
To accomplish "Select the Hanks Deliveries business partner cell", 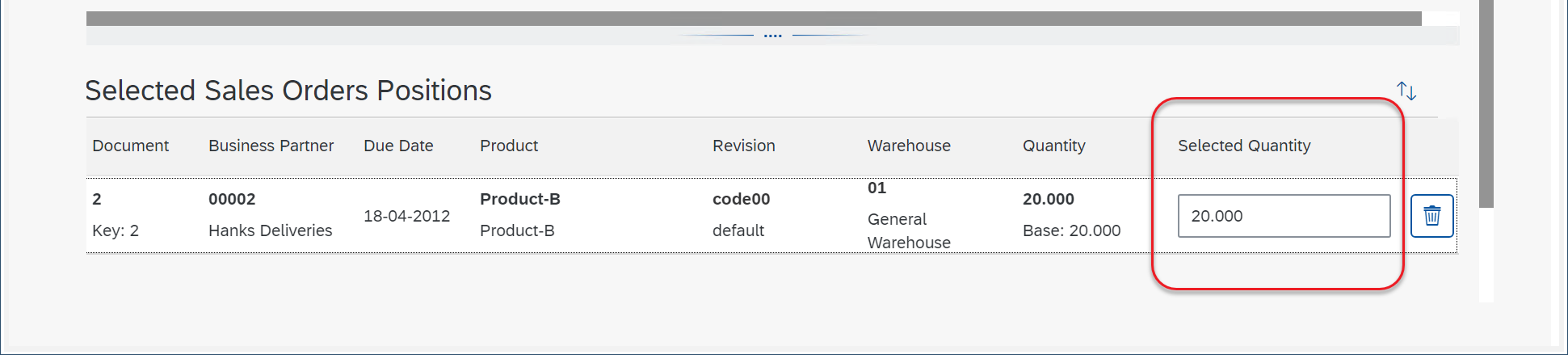I will click(270, 230).
